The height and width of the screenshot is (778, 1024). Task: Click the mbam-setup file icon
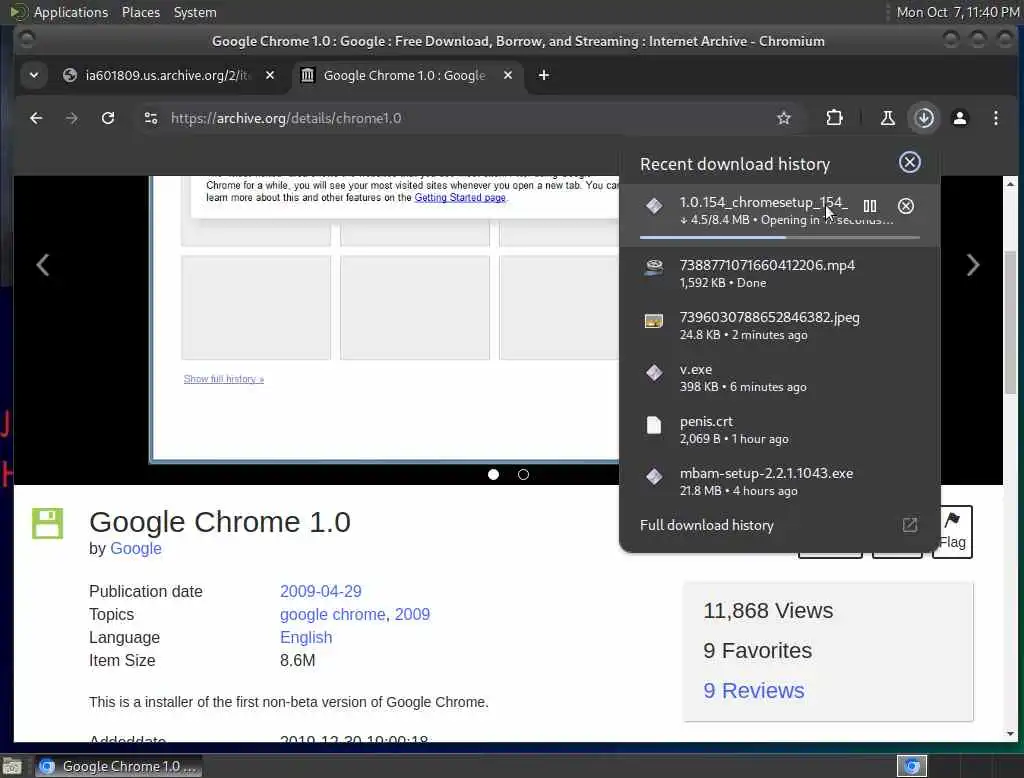click(x=654, y=476)
